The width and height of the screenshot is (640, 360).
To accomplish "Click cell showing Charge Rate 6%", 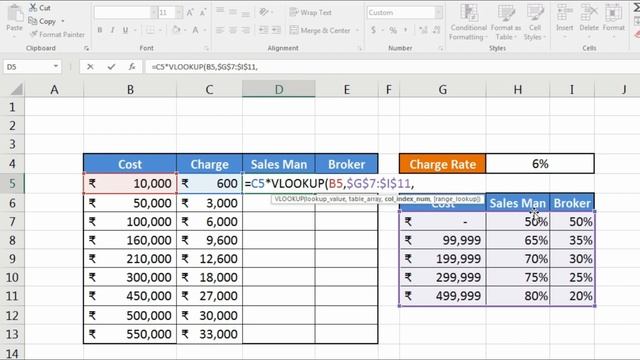I will 540,164.
